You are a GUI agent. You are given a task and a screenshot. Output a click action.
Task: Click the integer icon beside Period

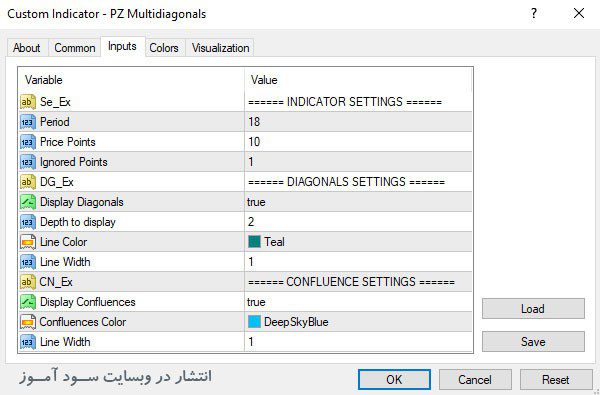pyautogui.click(x=28, y=122)
